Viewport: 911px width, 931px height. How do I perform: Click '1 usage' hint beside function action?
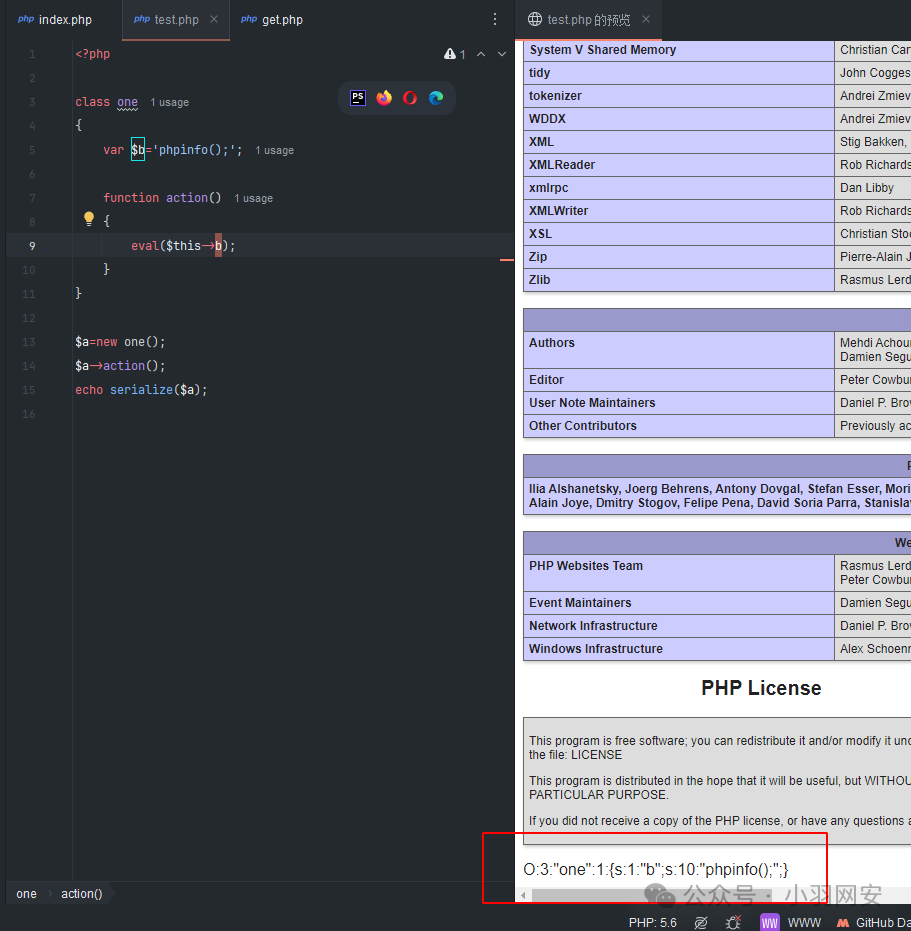pyautogui.click(x=254, y=198)
